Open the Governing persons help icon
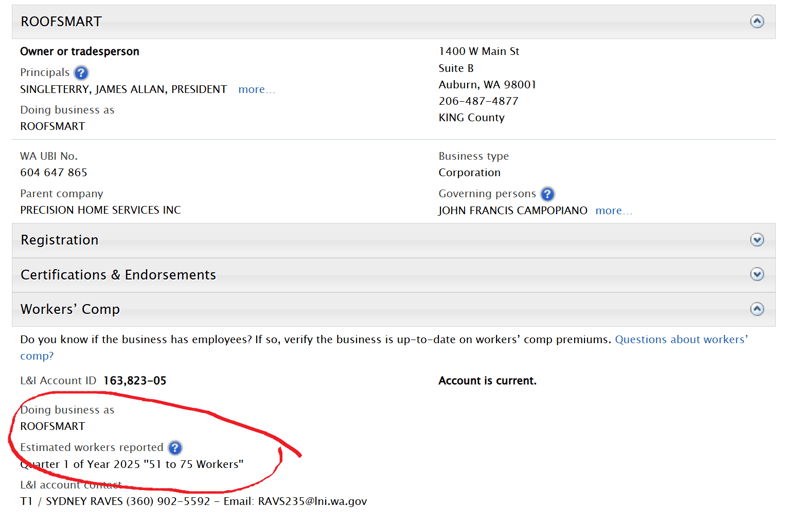 547,194
